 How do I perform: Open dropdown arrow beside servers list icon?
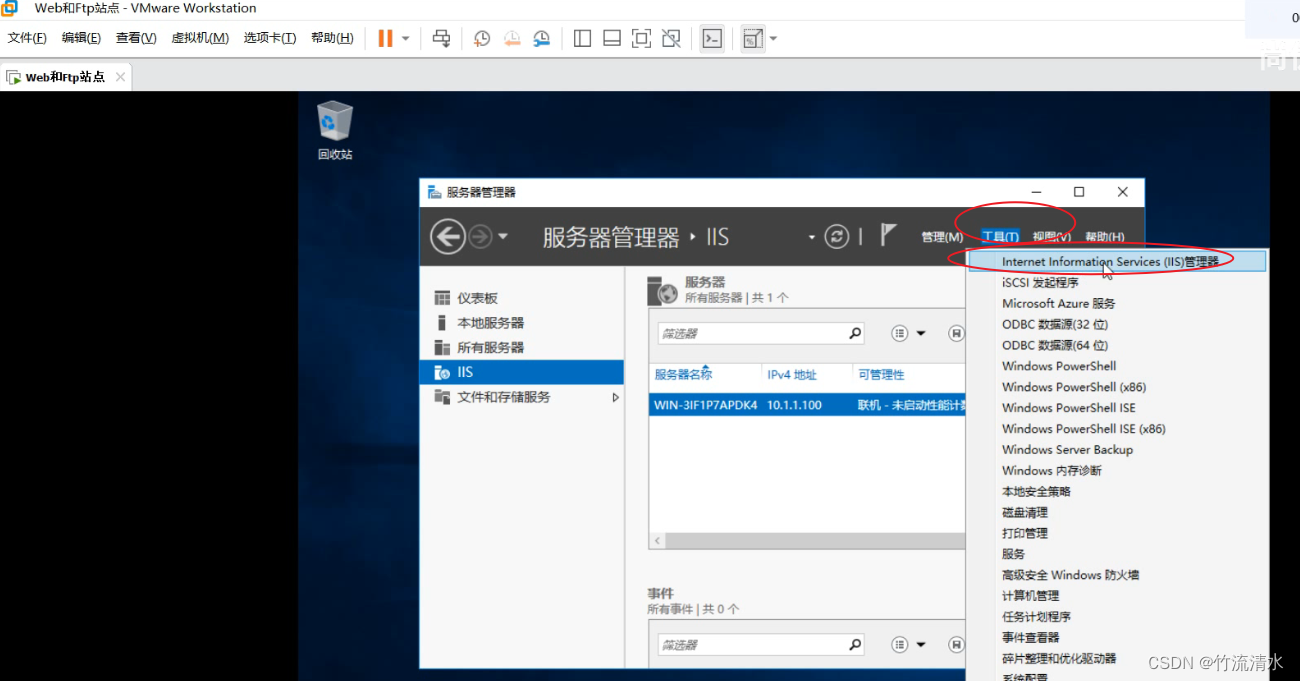coord(921,333)
